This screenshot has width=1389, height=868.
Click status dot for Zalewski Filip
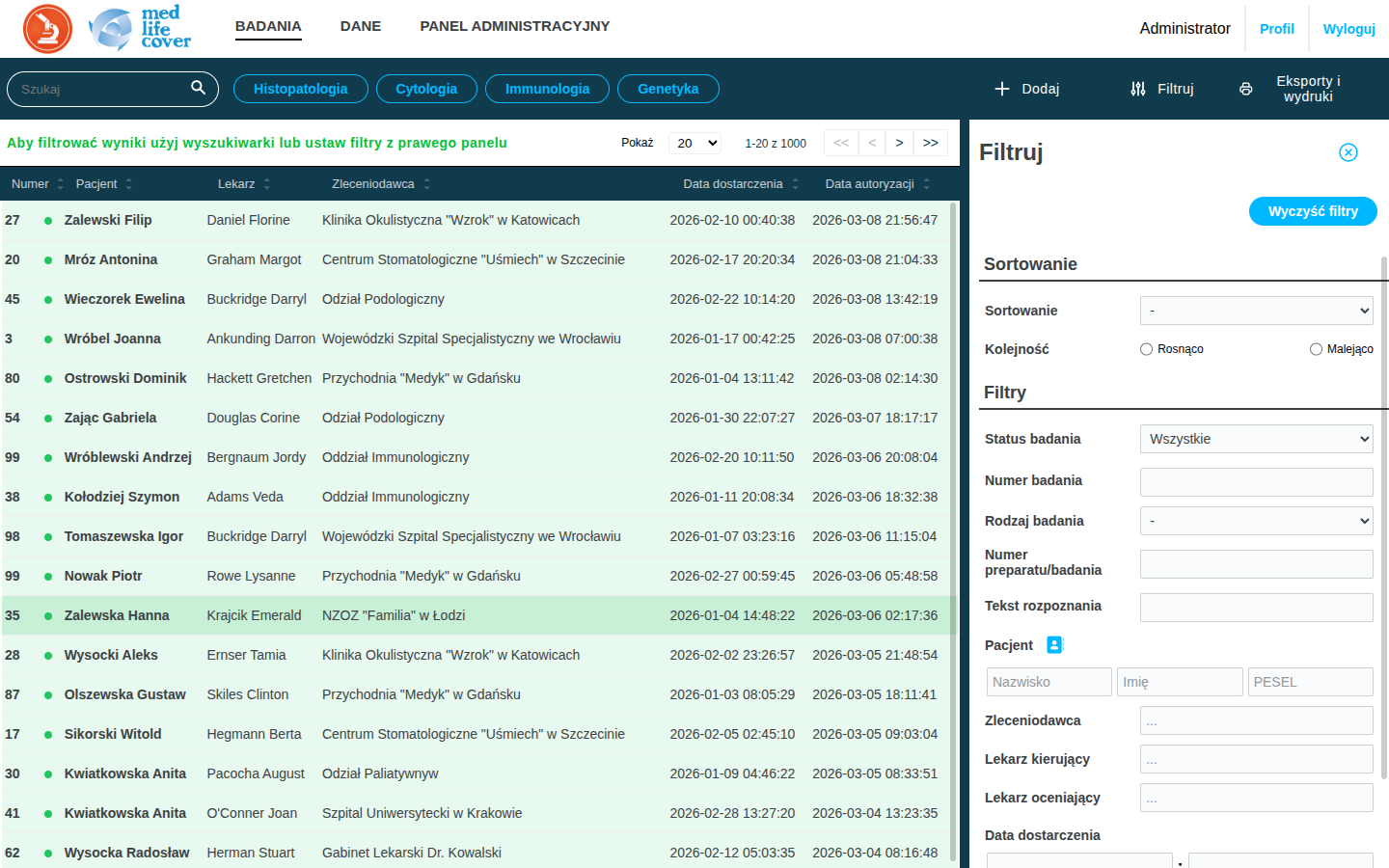click(x=48, y=221)
